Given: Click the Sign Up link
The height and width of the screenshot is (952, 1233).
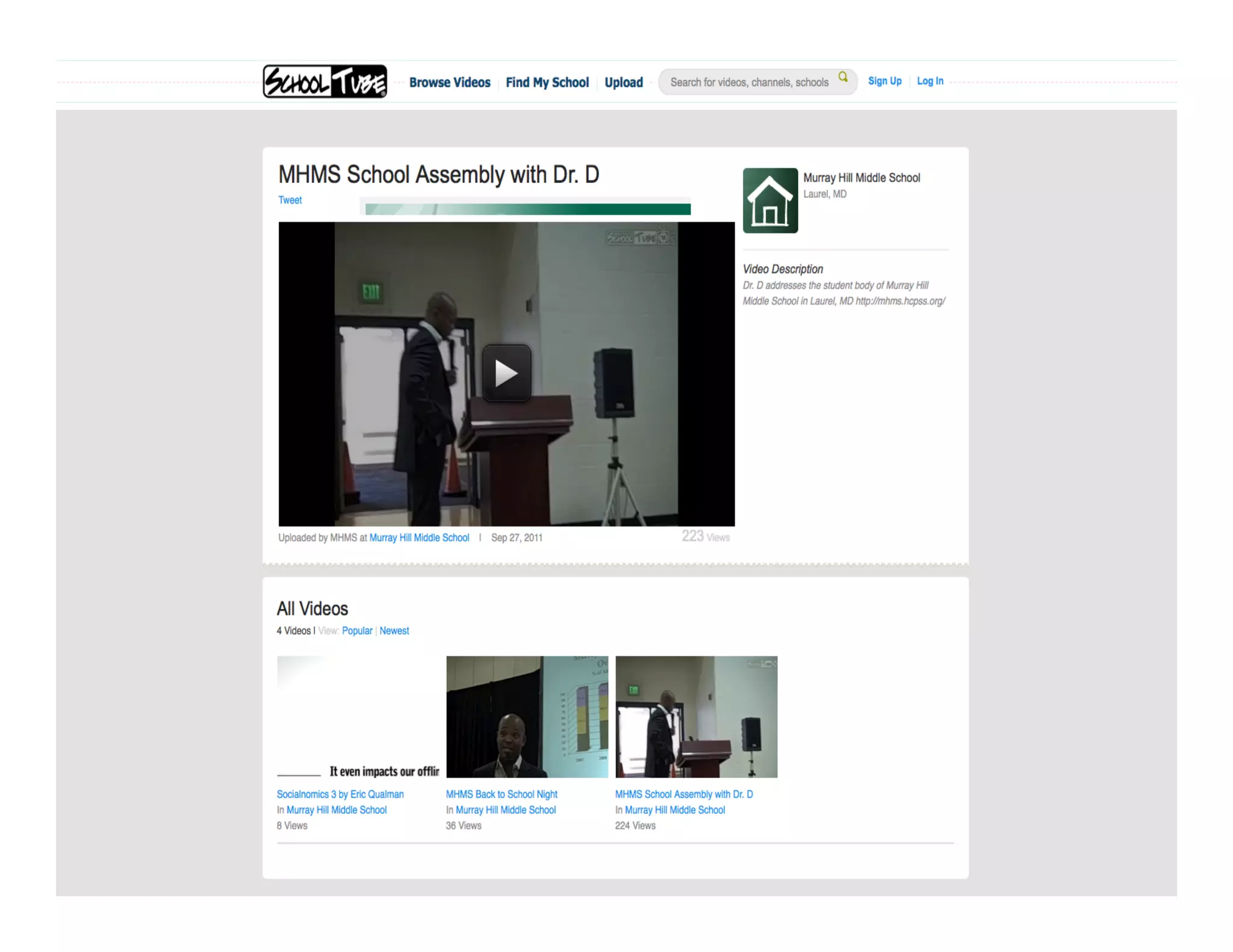Looking at the screenshot, I should click(x=884, y=81).
